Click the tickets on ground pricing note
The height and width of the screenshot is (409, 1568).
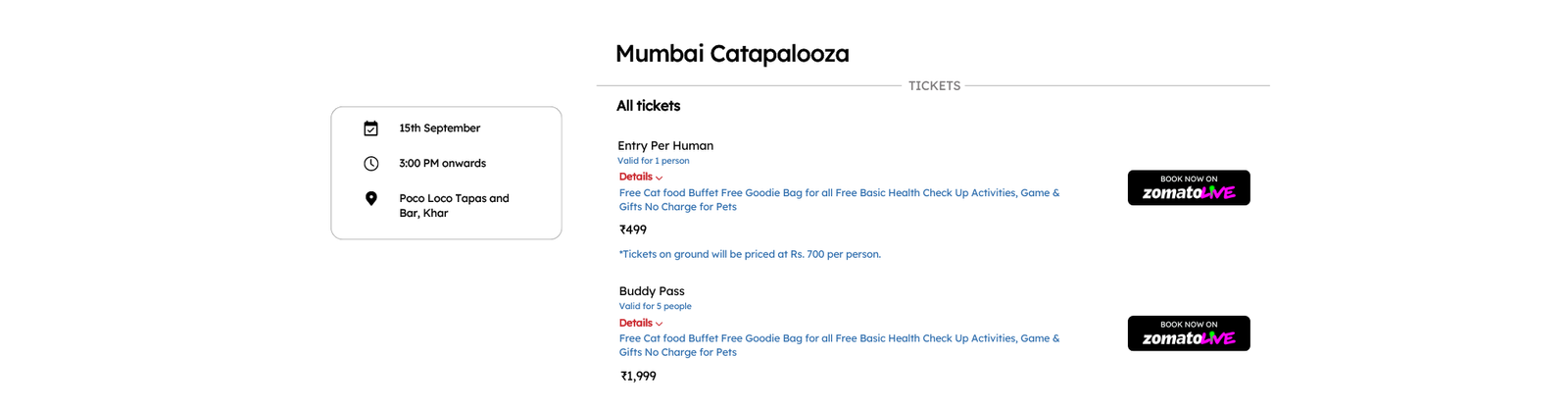pyautogui.click(x=750, y=254)
